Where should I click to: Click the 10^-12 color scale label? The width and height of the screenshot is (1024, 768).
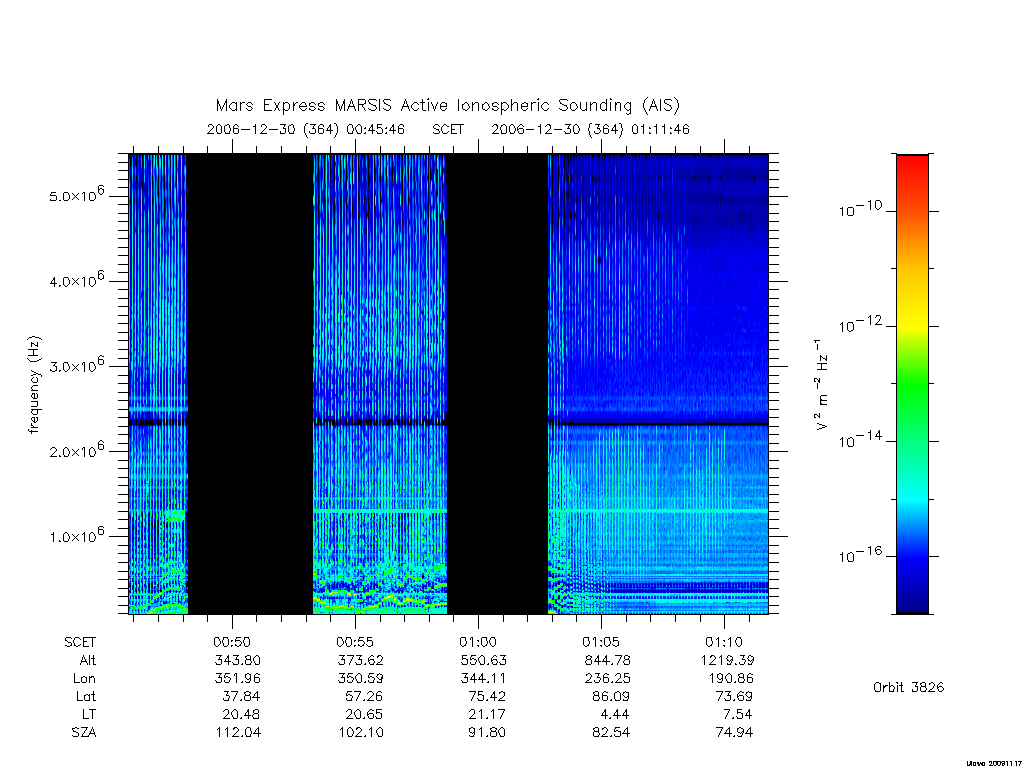[860, 324]
